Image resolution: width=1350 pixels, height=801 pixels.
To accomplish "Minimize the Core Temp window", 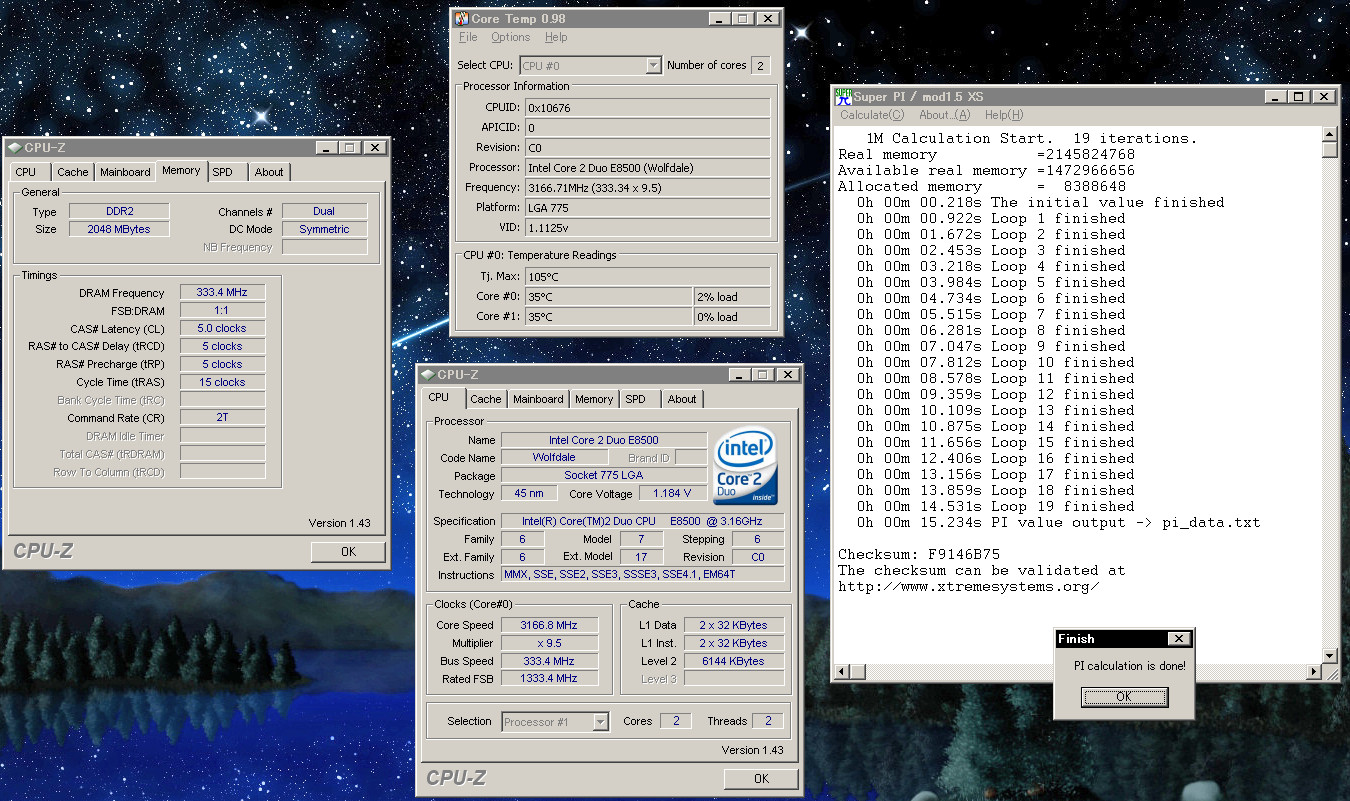I will coord(720,18).
